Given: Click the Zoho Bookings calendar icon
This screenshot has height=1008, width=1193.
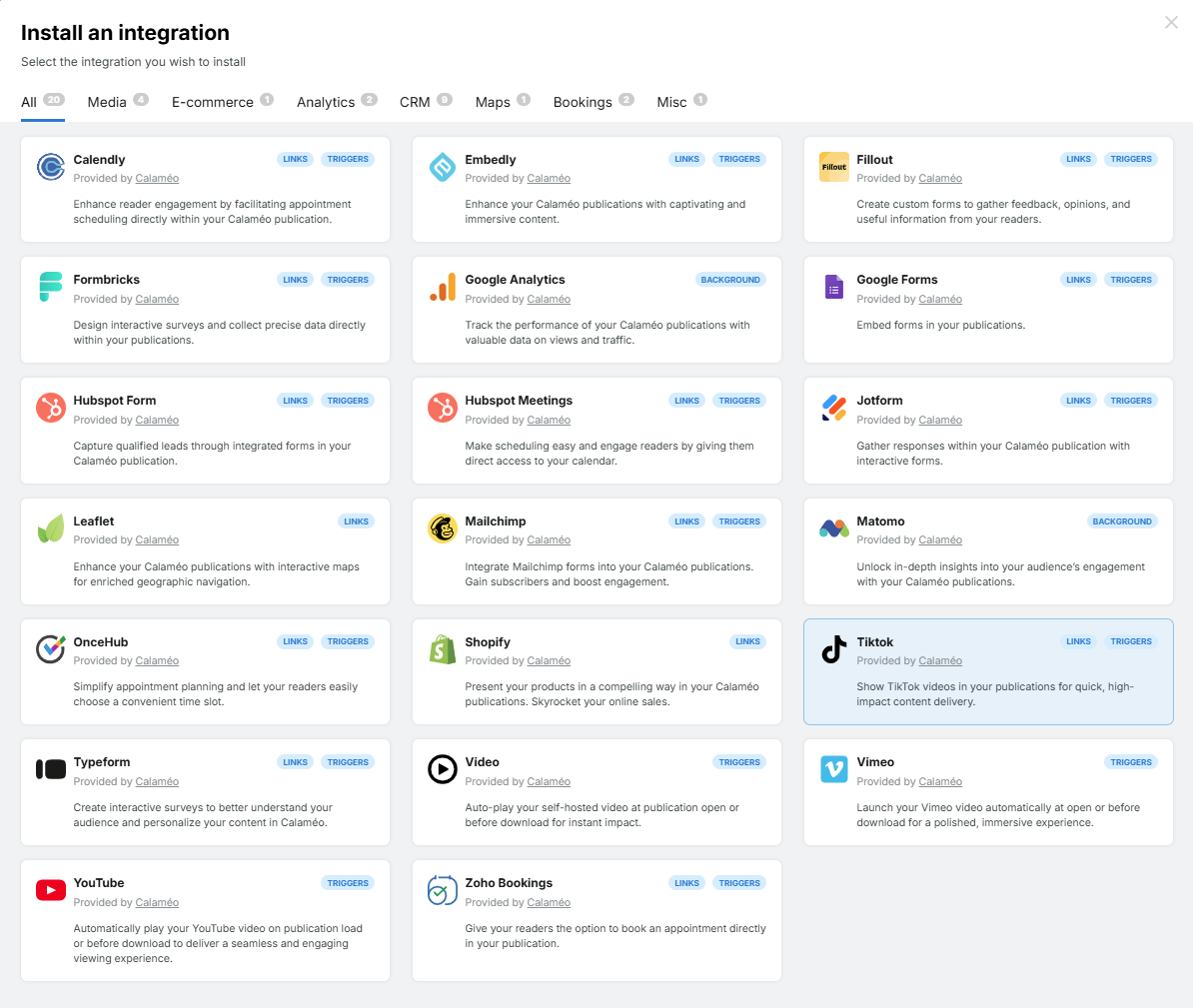Looking at the screenshot, I should pos(442,890).
